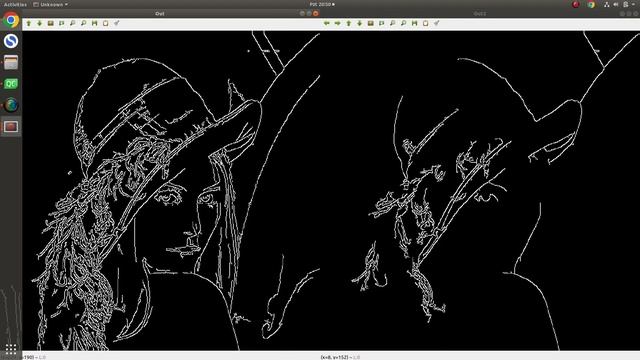640x360 pixels.
Task: Open the blue S app in dock
Action: 11,41
